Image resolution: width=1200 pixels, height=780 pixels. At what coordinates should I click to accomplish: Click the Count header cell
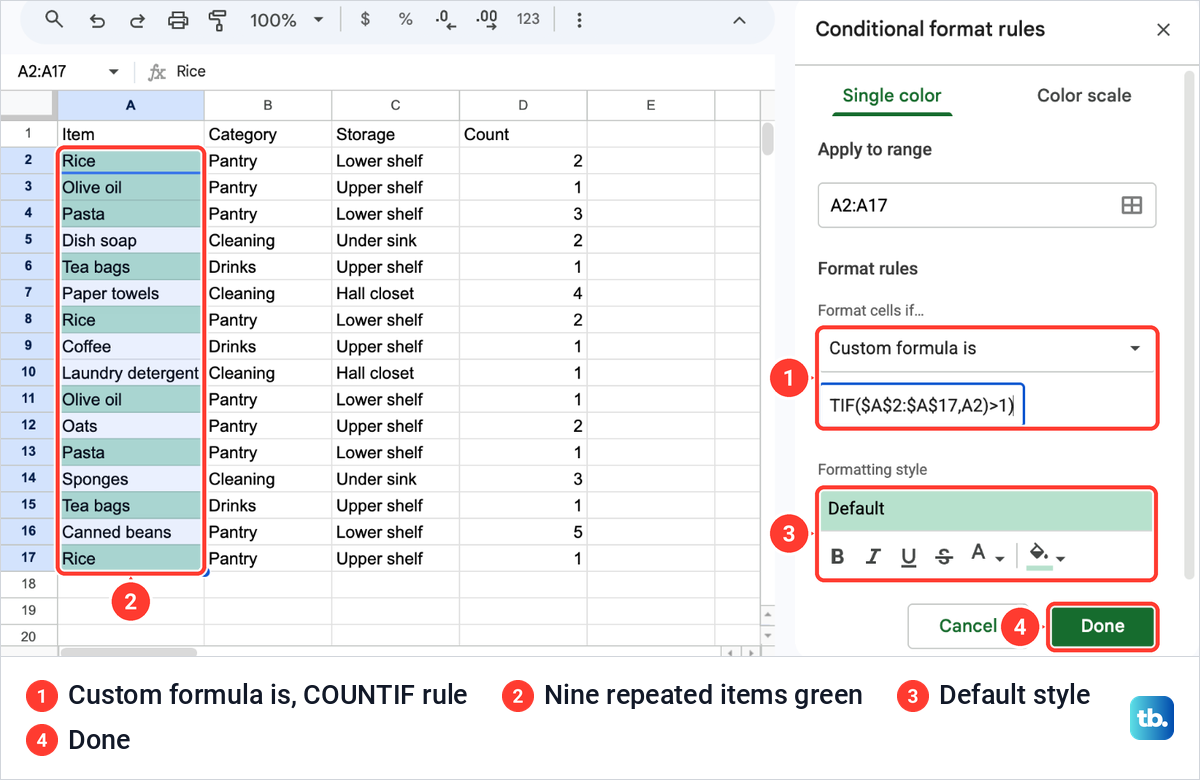click(x=523, y=134)
